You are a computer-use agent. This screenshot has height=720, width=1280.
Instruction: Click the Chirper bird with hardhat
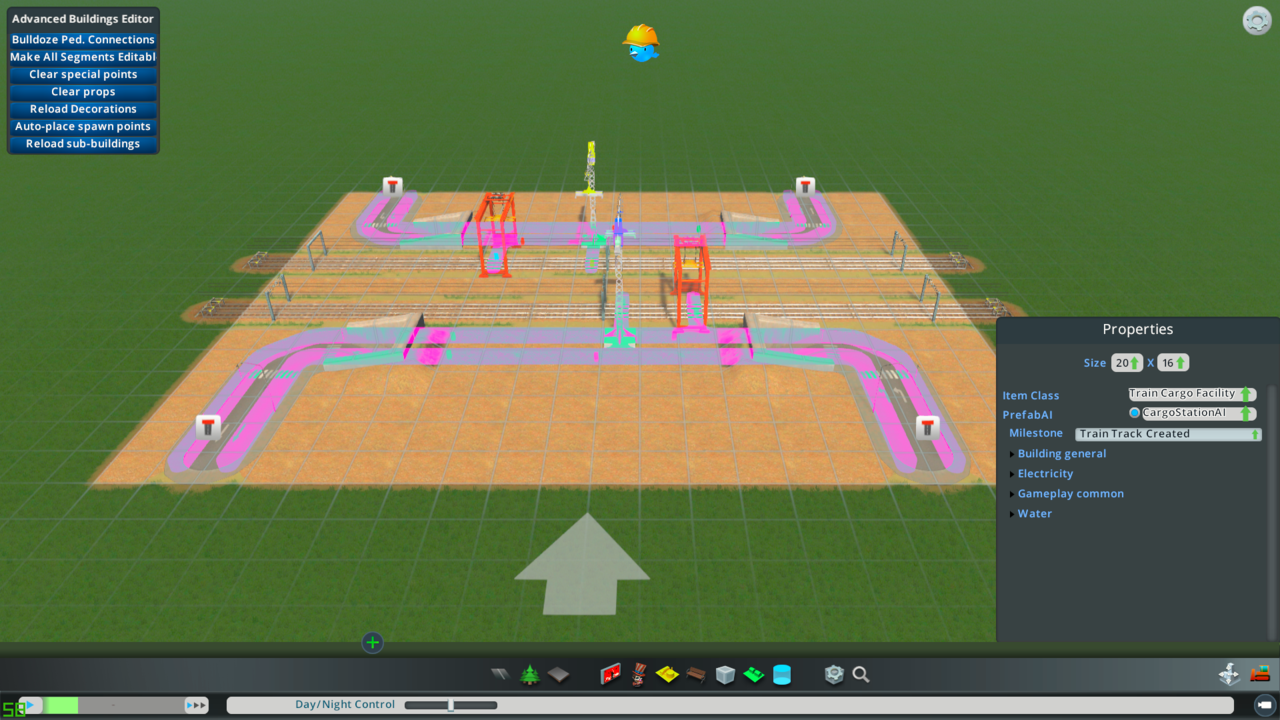pyautogui.click(x=641, y=43)
